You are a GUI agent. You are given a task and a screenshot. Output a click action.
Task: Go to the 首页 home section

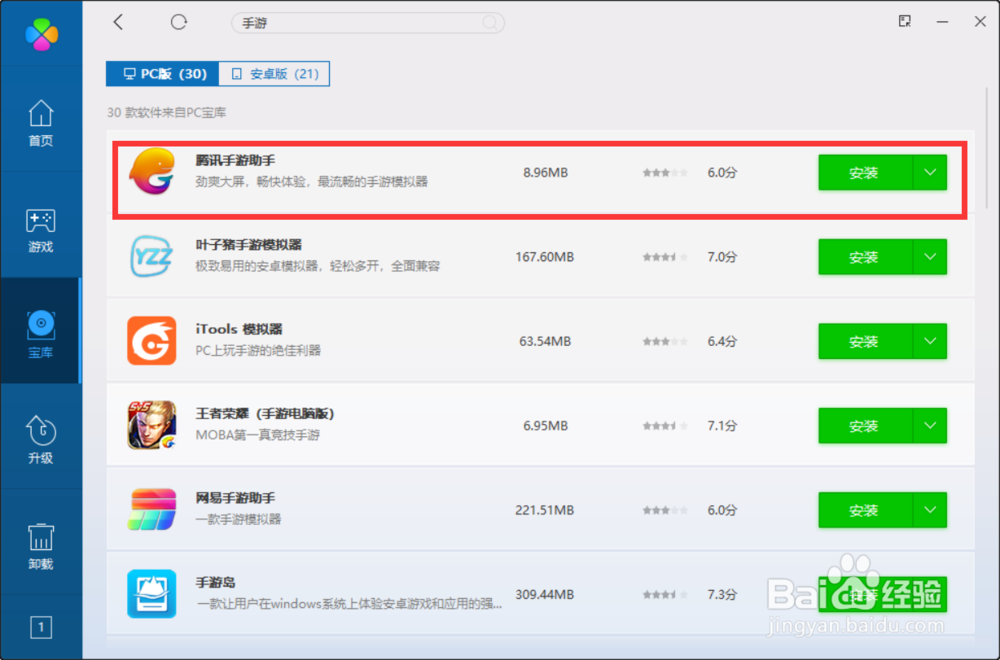click(x=41, y=123)
